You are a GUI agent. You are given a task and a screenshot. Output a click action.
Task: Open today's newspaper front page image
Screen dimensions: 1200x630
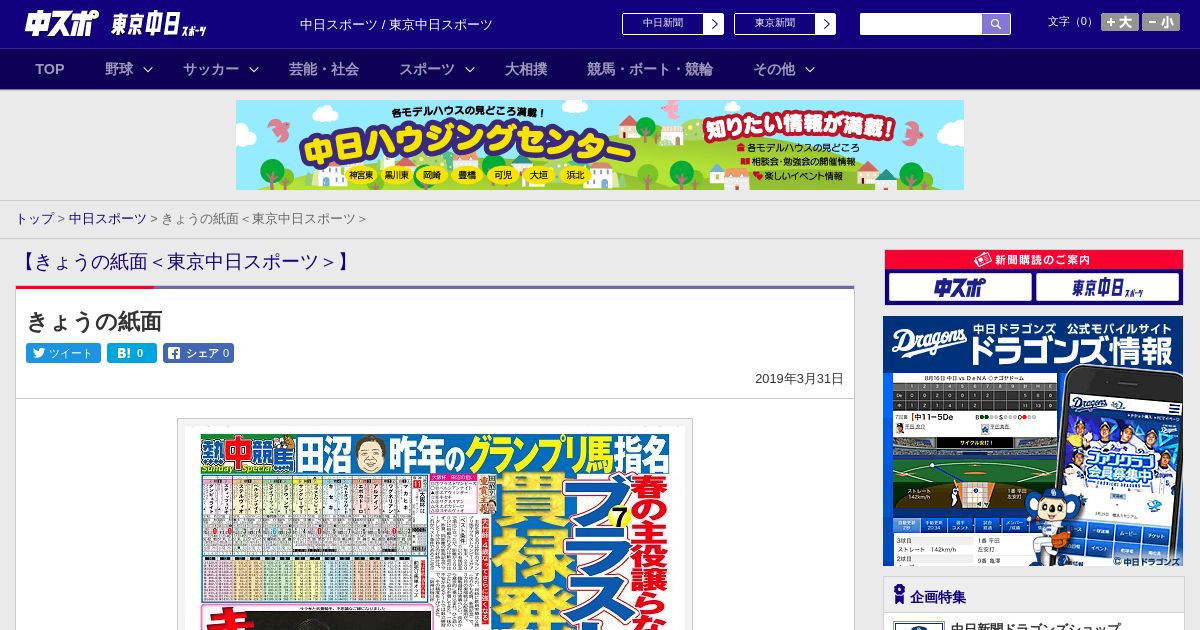pyautogui.click(x=435, y=525)
